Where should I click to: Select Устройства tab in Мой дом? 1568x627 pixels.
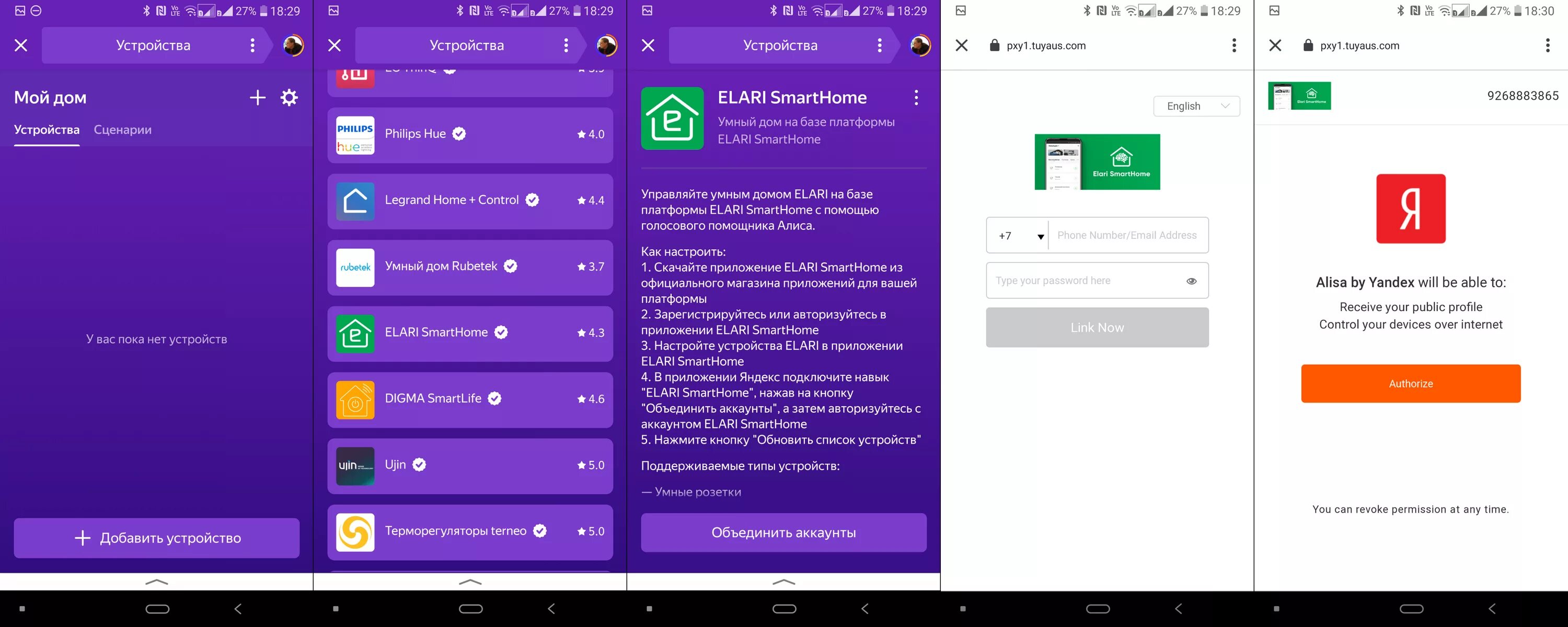[x=45, y=129]
